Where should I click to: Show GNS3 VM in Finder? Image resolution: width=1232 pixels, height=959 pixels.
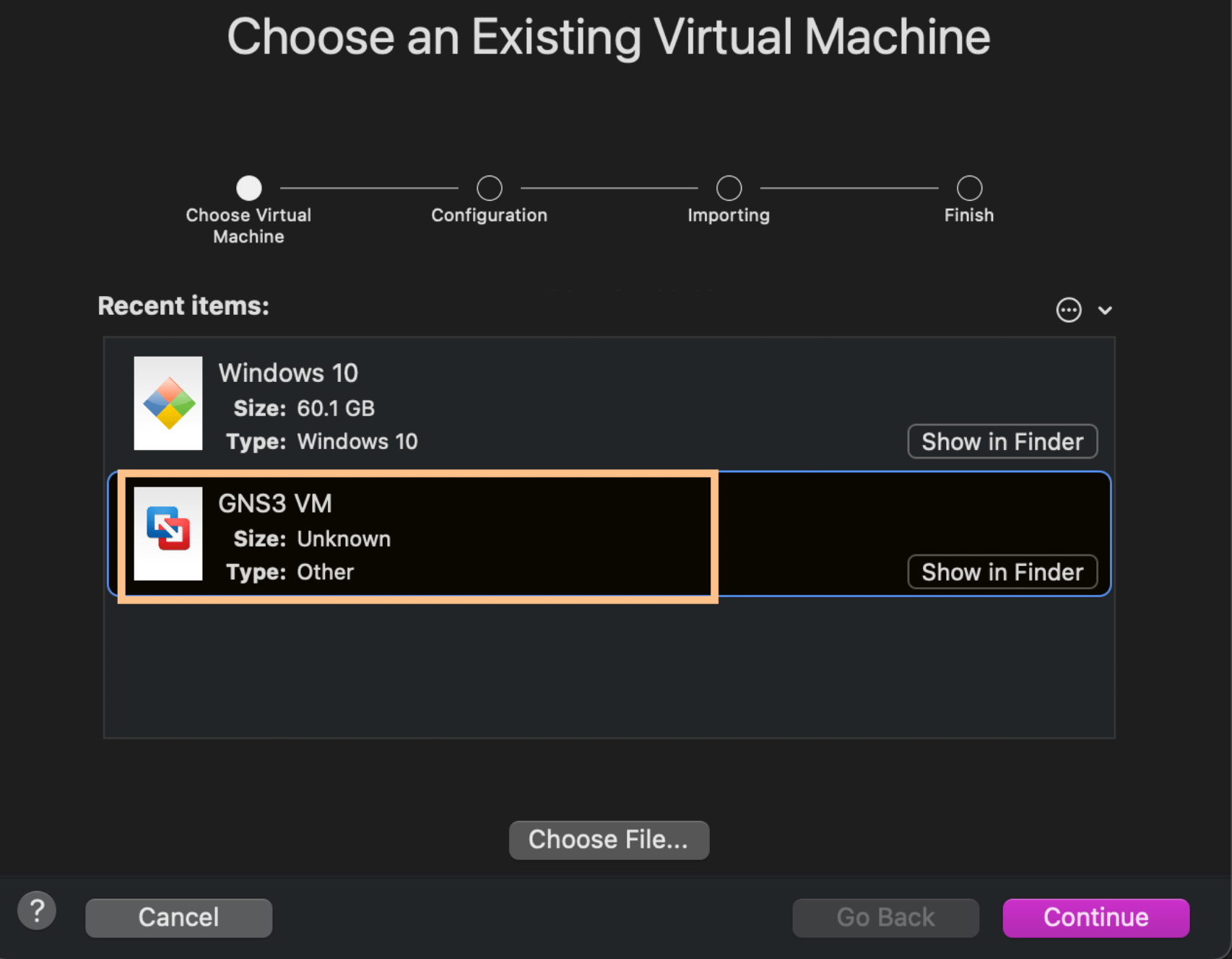tap(1002, 572)
